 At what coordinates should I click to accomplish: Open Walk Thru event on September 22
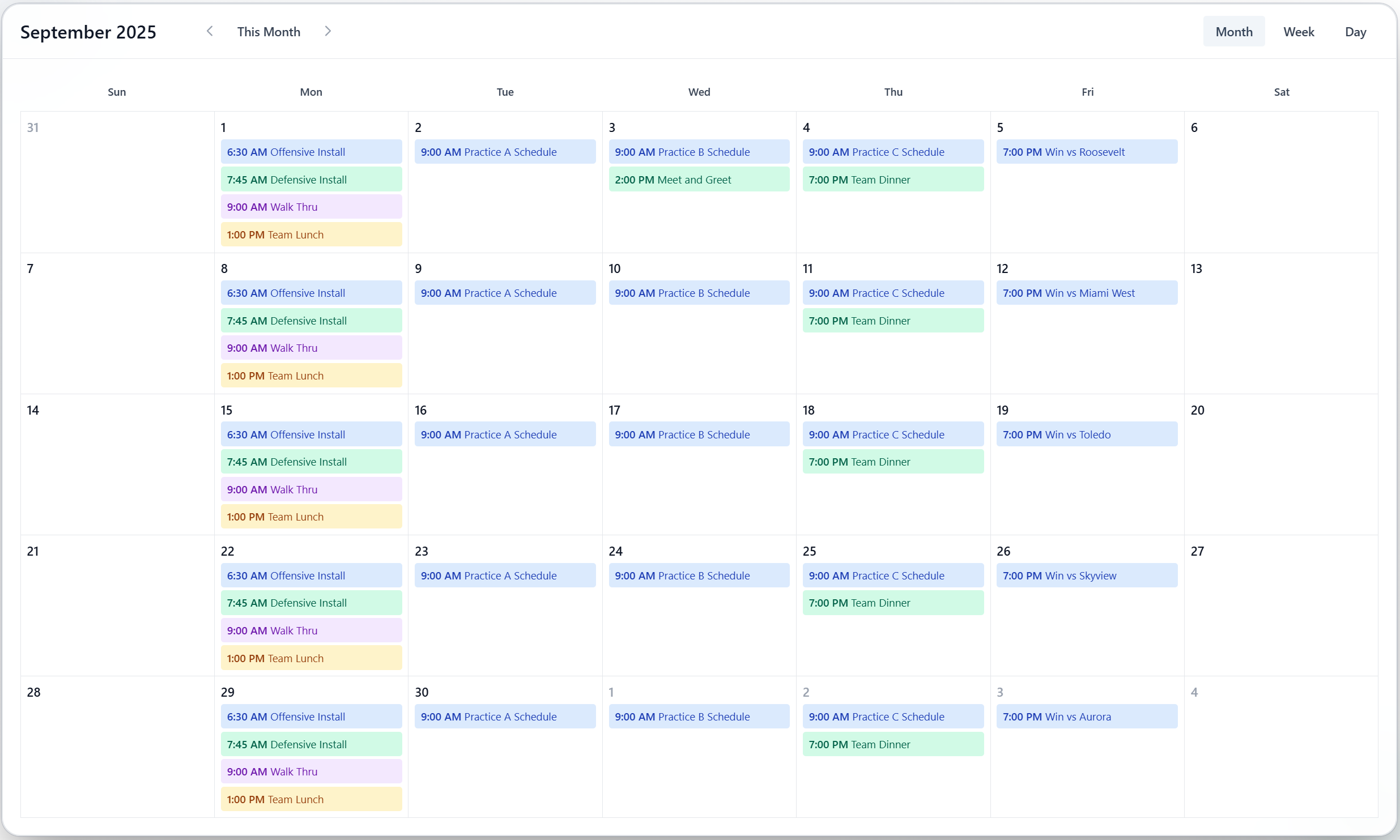[312, 630]
